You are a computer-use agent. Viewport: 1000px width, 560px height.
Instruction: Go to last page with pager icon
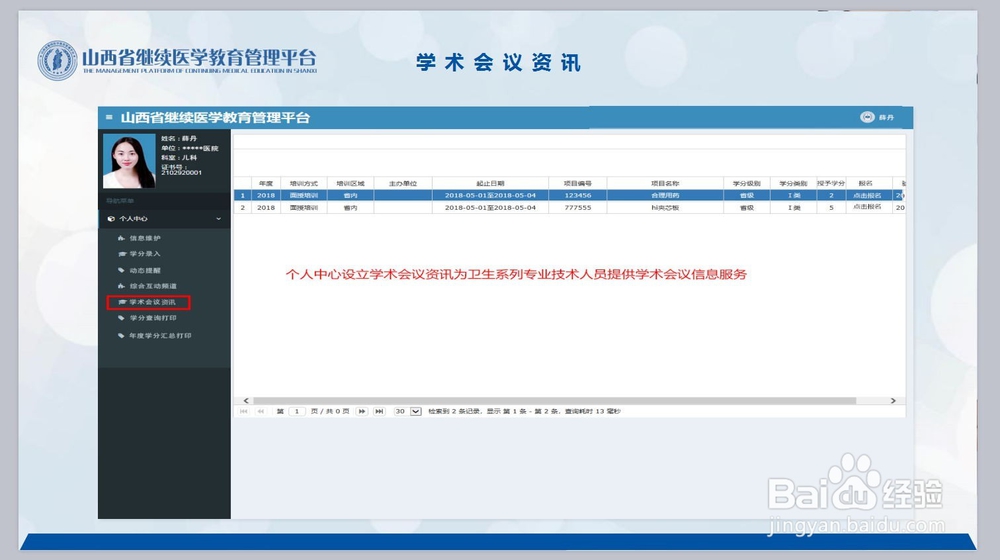coord(379,411)
